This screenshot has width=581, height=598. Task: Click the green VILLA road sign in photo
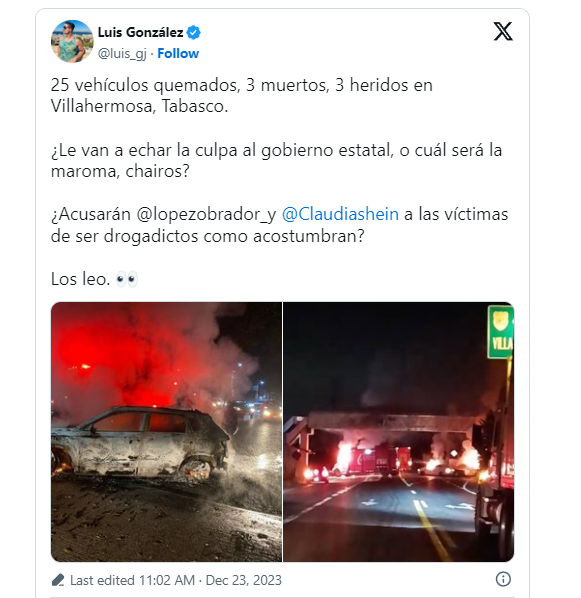pos(501,332)
